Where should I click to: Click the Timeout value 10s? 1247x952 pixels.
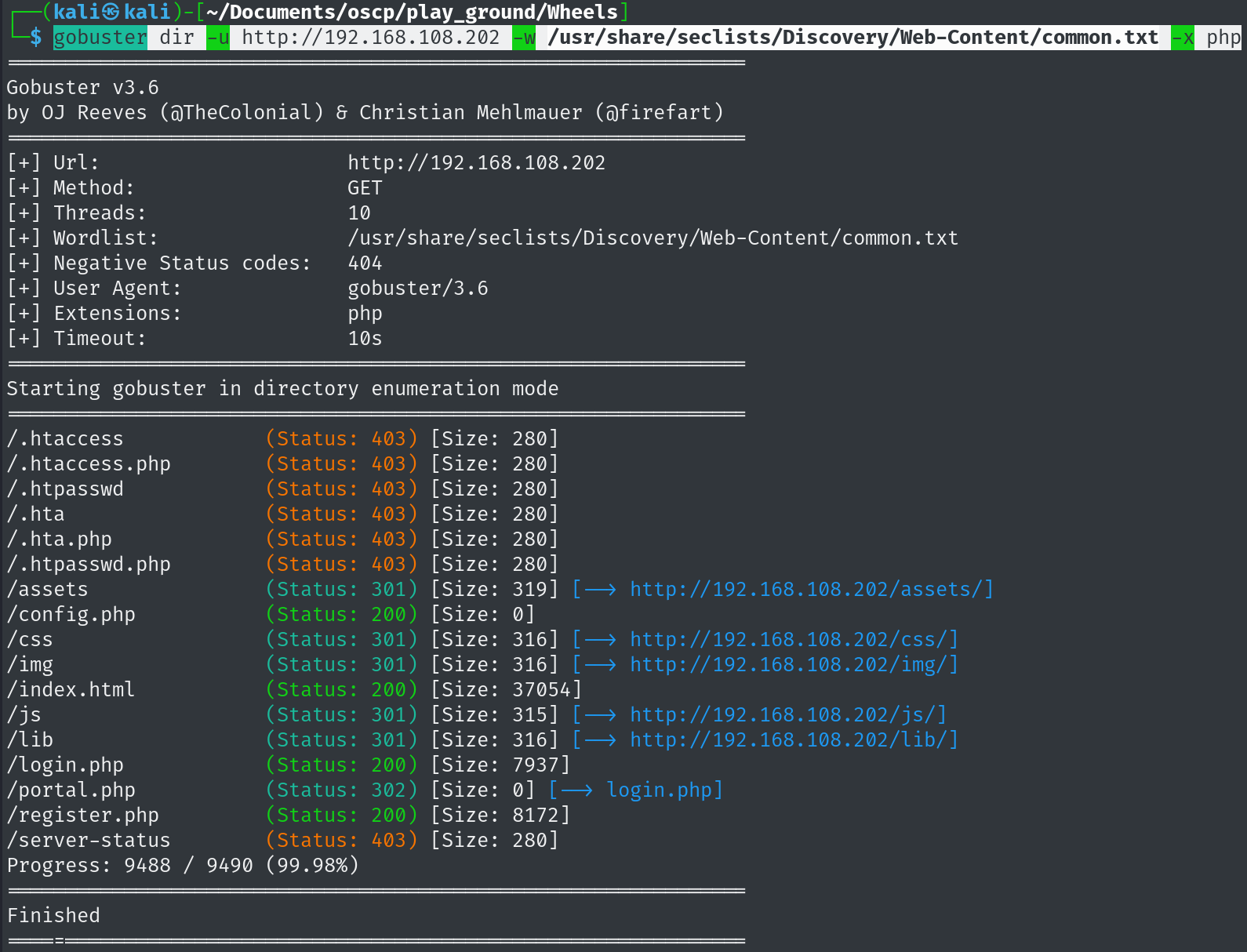click(x=365, y=338)
